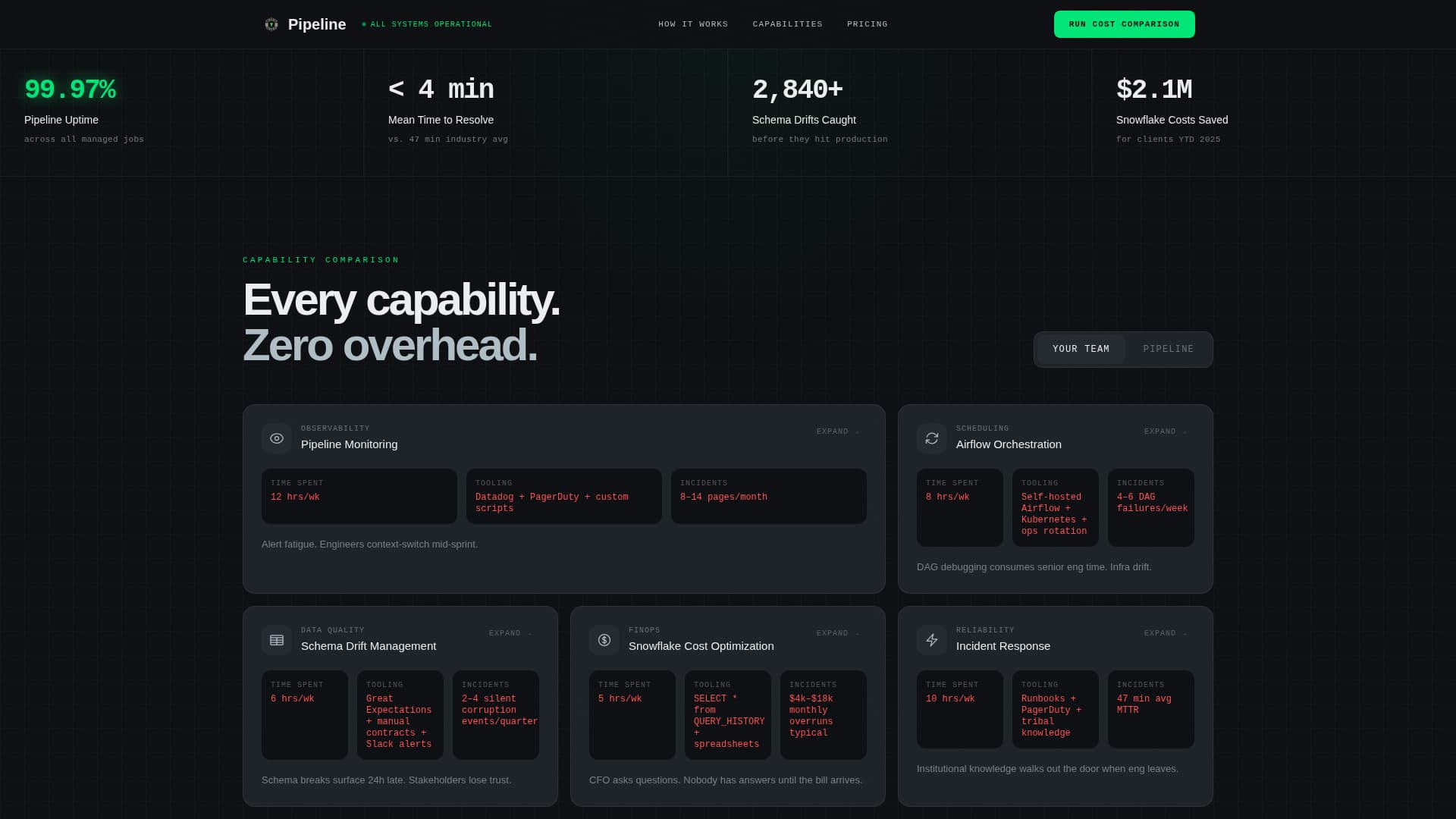Click 'SELECT * from QUERY_HISTORY' tooling tile
Image resolution: width=1456 pixels, height=819 pixels.
[x=728, y=715]
